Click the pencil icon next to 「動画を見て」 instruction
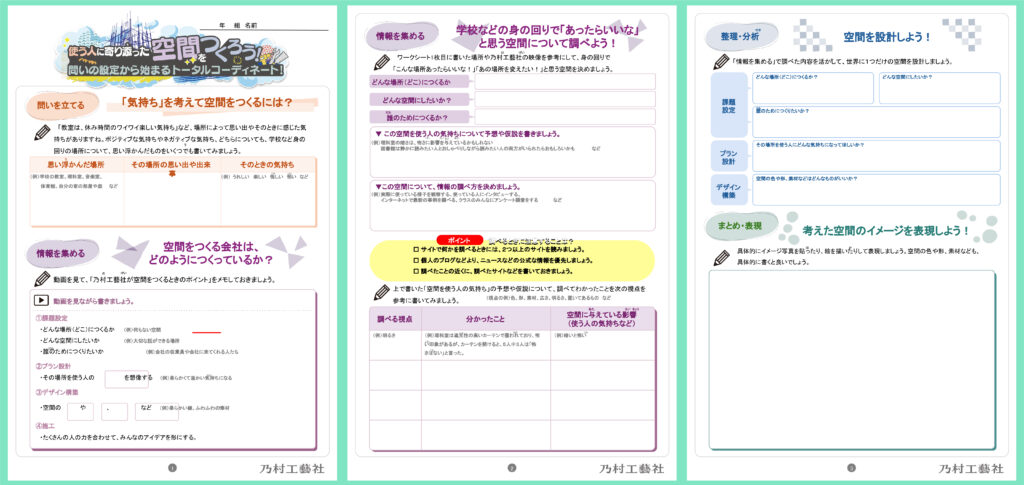The height and width of the screenshot is (485, 1024). click(x=42, y=279)
